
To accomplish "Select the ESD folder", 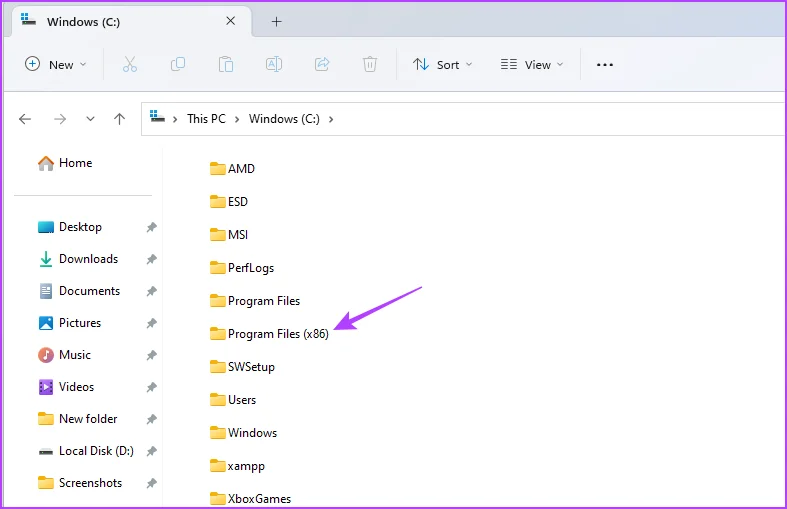I will 229,202.
